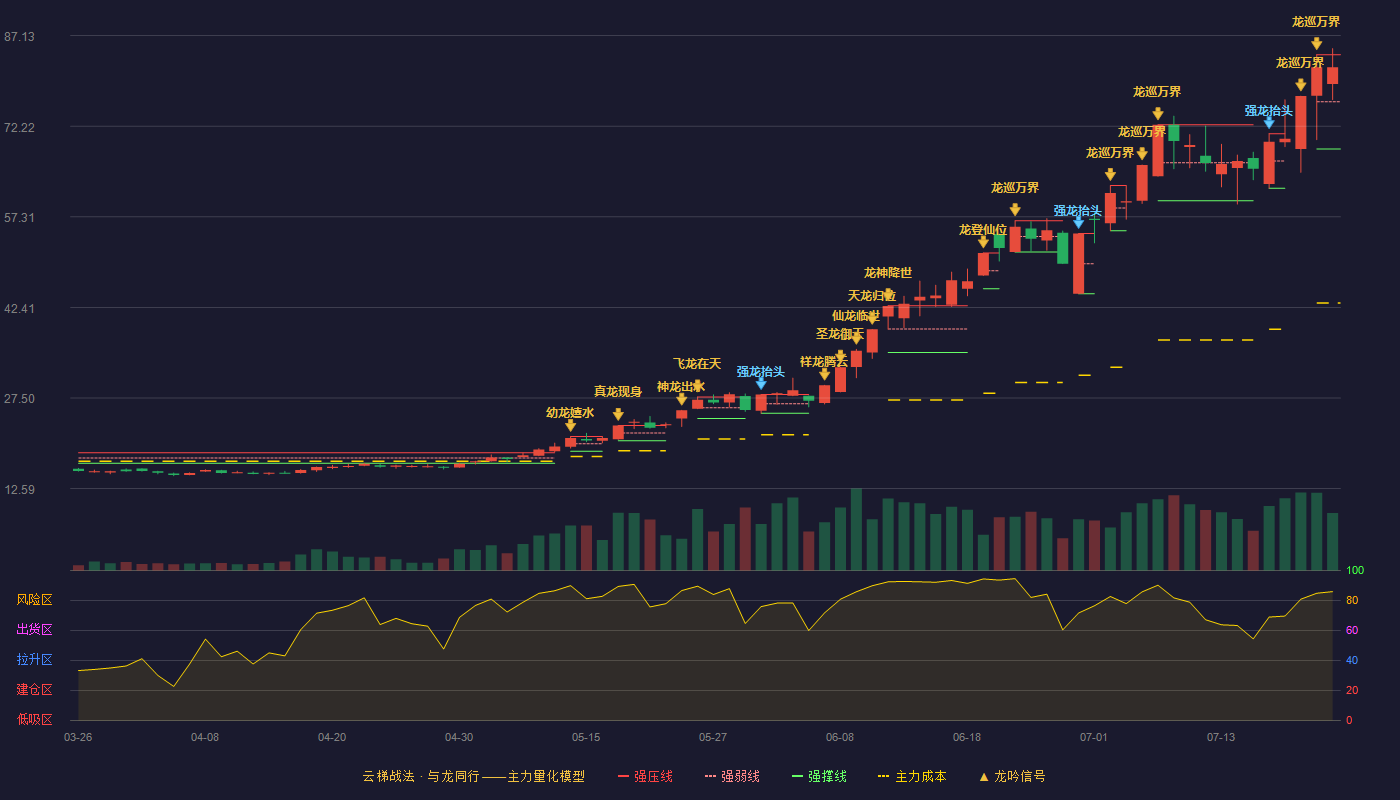
Task: Click arrow under the topmost 龙巡万界 label
Action: (1316, 44)
